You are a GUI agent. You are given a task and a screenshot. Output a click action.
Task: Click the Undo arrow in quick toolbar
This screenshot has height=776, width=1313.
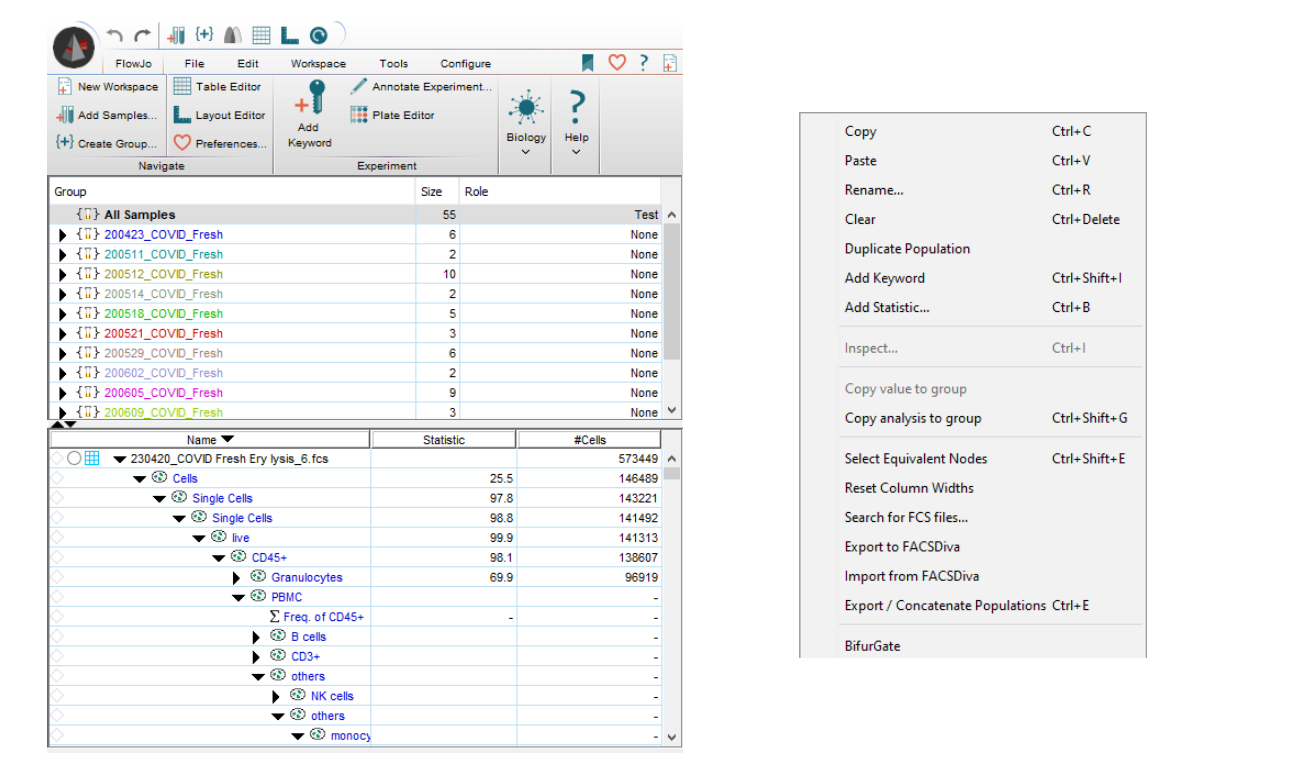point(115,36)
